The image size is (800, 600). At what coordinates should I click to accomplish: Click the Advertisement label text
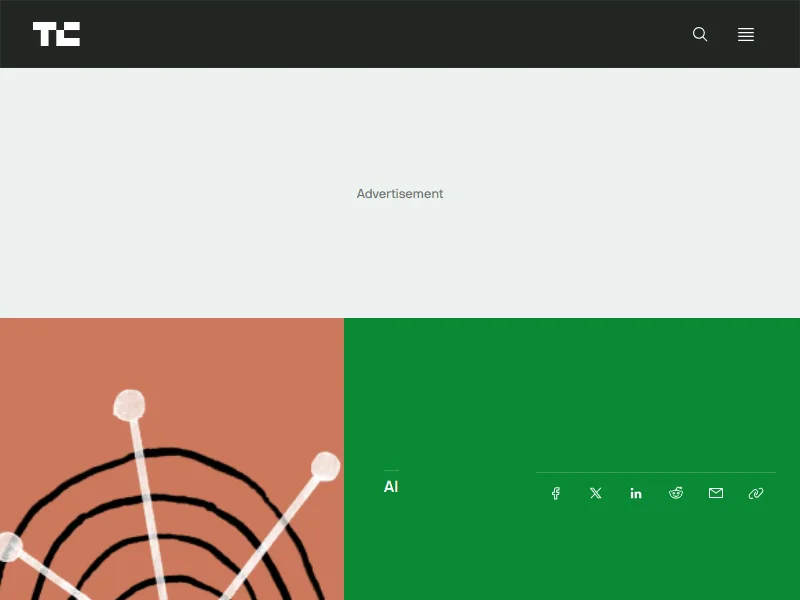[x=400, y=194]
